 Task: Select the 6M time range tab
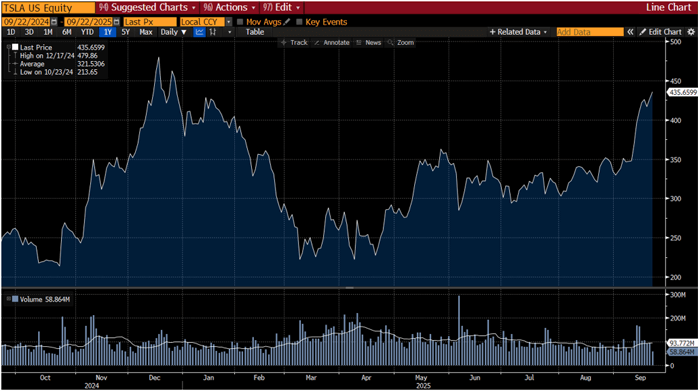point(67,32)
